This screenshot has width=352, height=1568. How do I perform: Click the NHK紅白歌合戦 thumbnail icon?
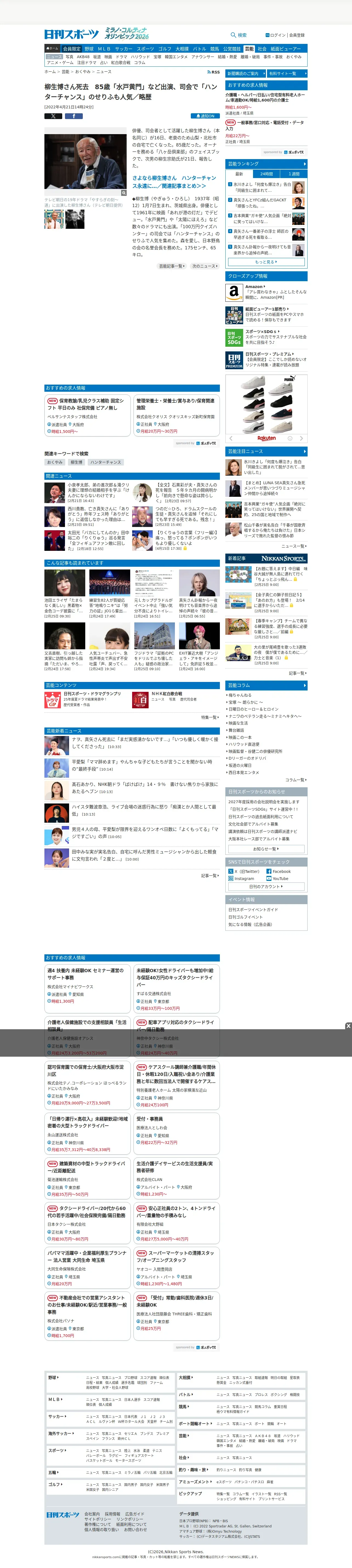point(140,700)
